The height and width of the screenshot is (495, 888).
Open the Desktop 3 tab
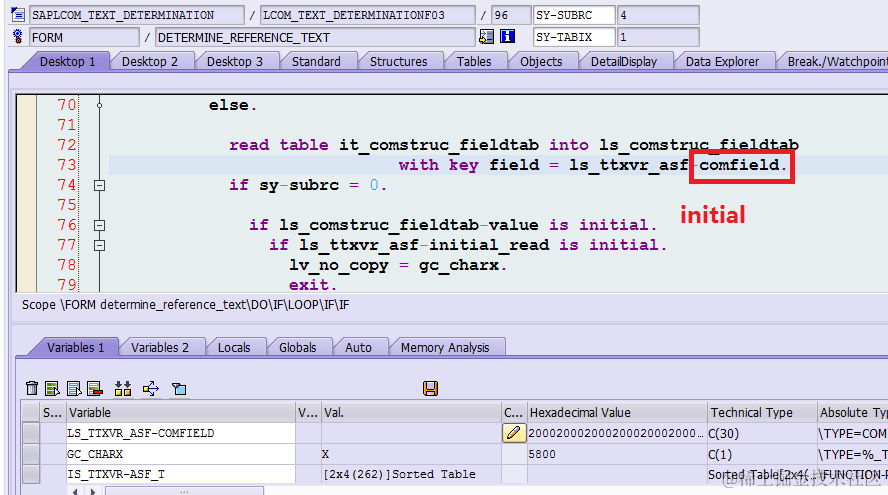click(235, 61)
